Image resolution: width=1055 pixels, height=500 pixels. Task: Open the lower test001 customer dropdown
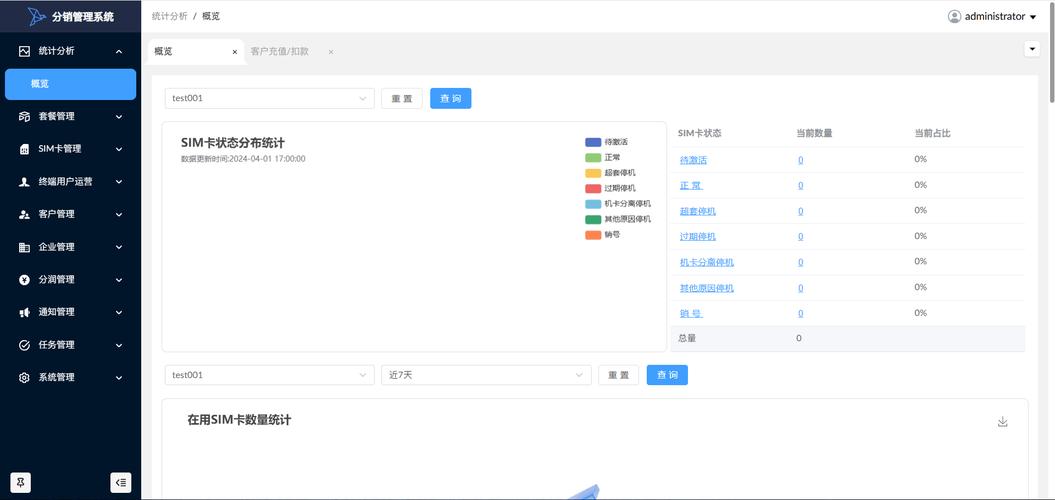tap(269, 375)
